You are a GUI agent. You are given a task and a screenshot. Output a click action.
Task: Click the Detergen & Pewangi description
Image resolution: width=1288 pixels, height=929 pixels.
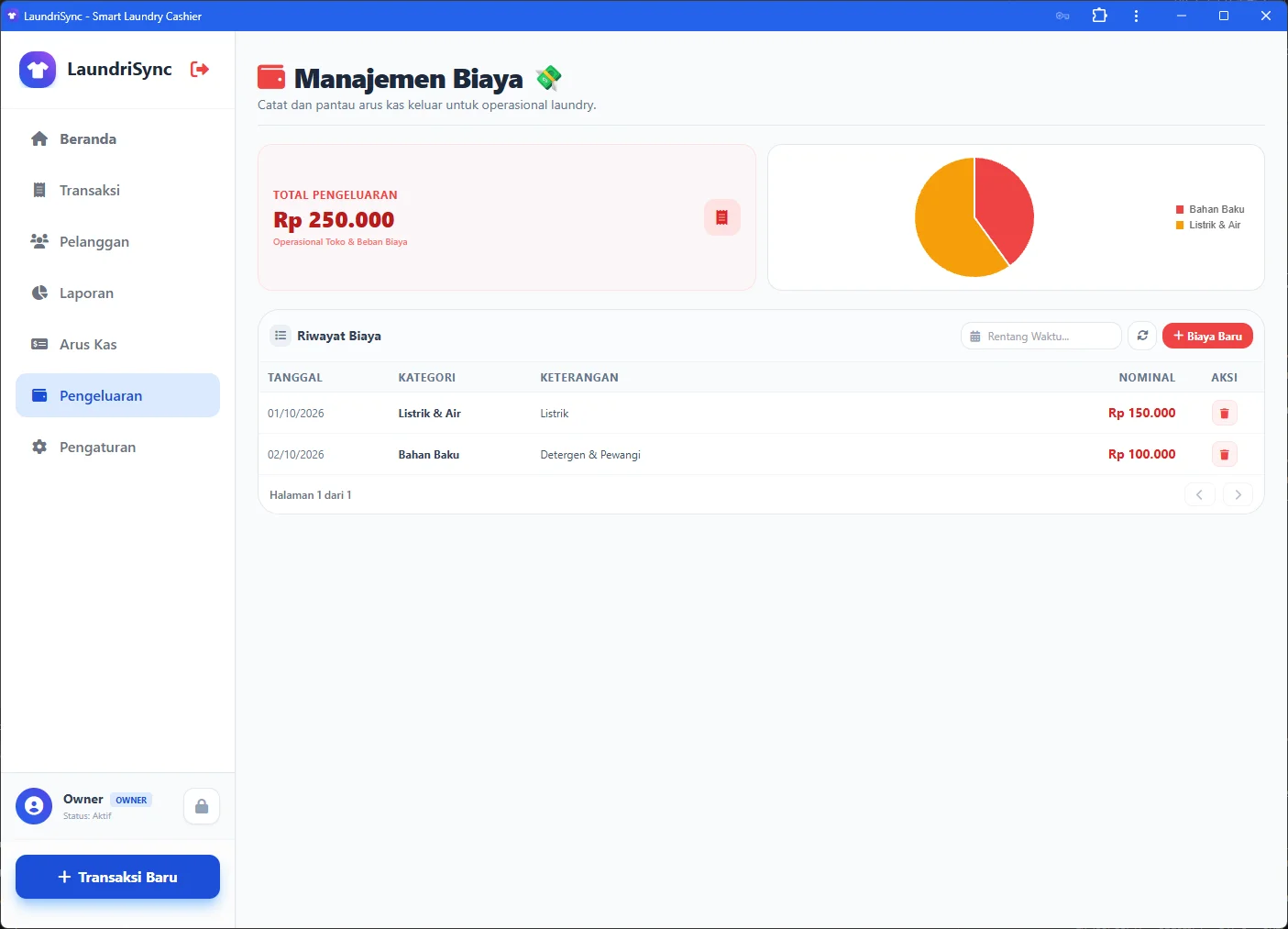coord(590,454)
